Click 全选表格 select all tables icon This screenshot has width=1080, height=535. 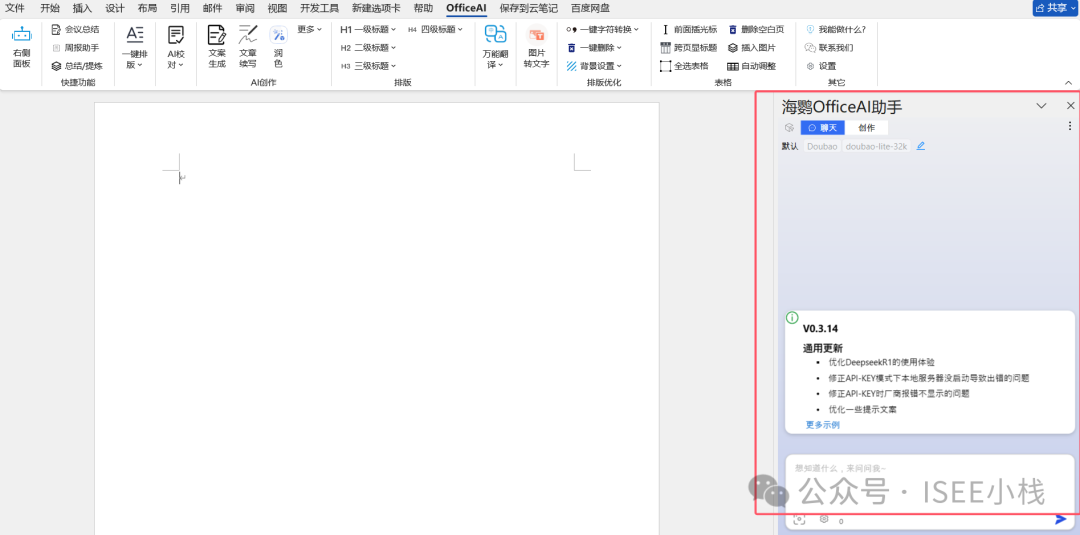pos(665,66)
